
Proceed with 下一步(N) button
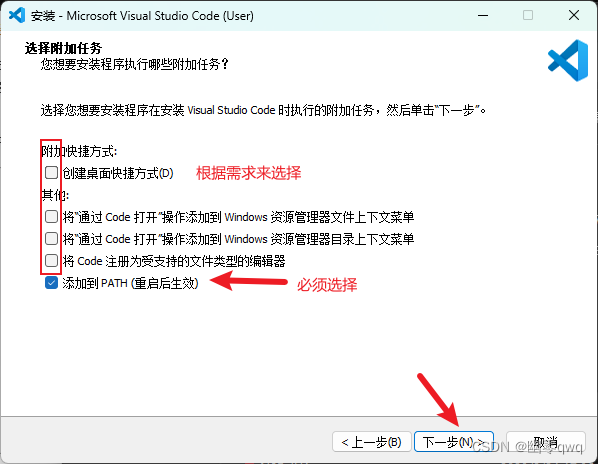coord(454,442)
